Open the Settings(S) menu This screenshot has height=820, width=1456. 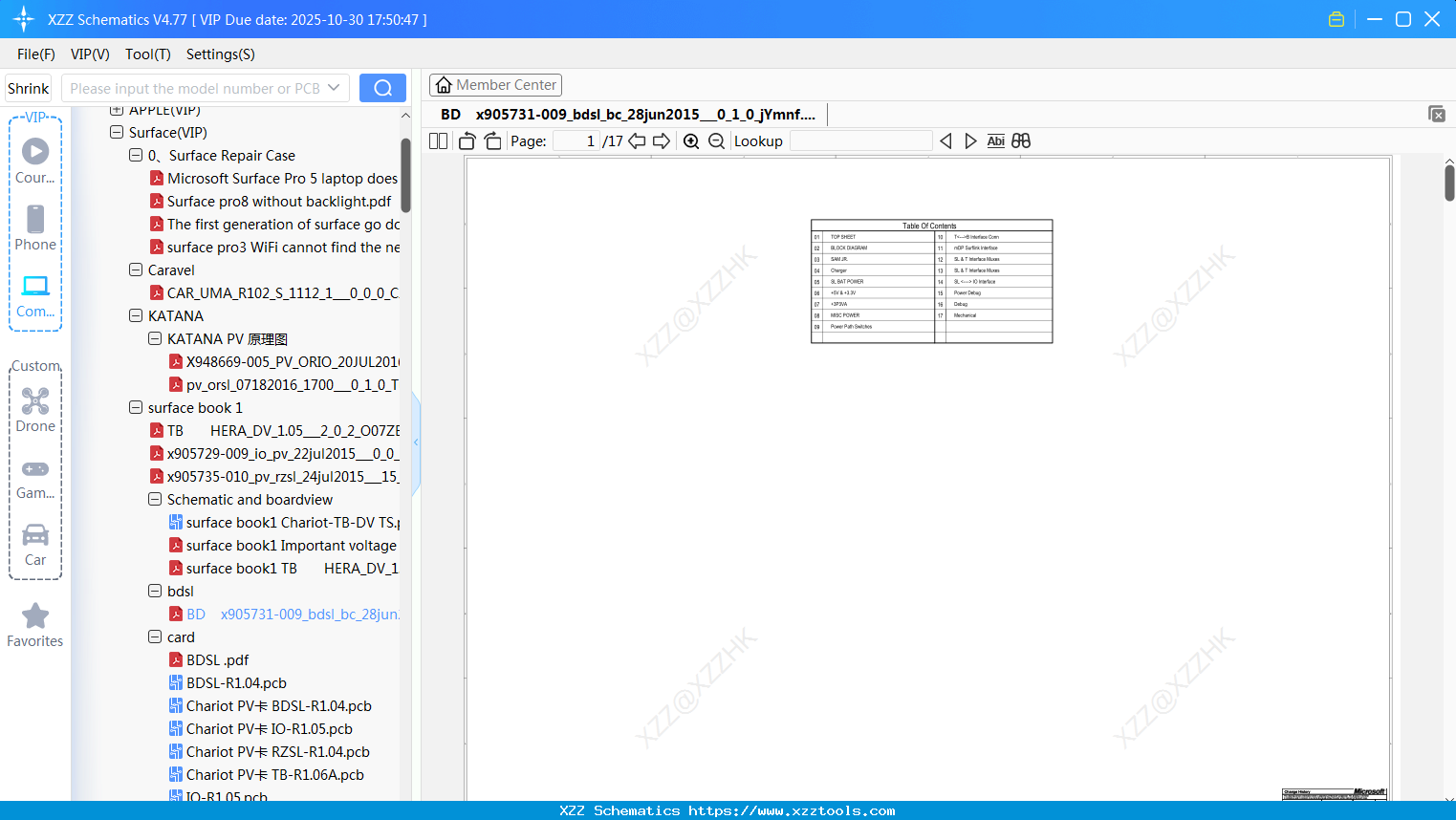[x=221, y=54]
